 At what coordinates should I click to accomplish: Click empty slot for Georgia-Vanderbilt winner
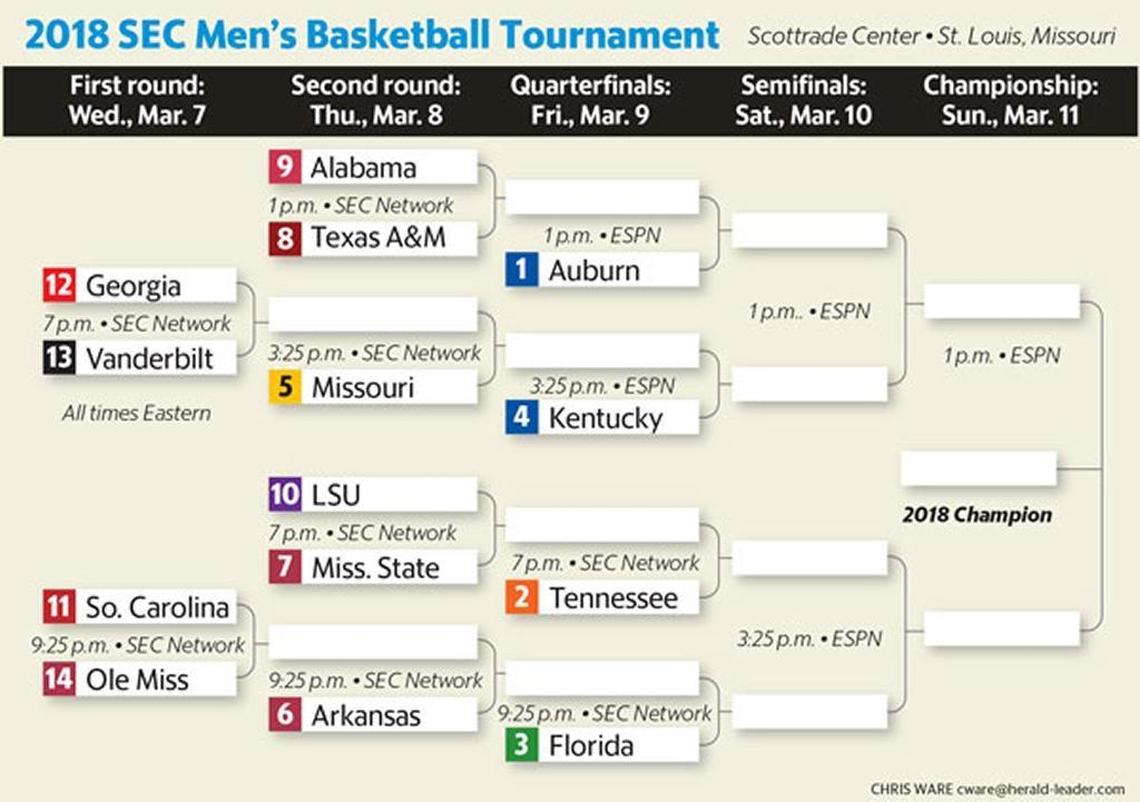tap(373, 314)
